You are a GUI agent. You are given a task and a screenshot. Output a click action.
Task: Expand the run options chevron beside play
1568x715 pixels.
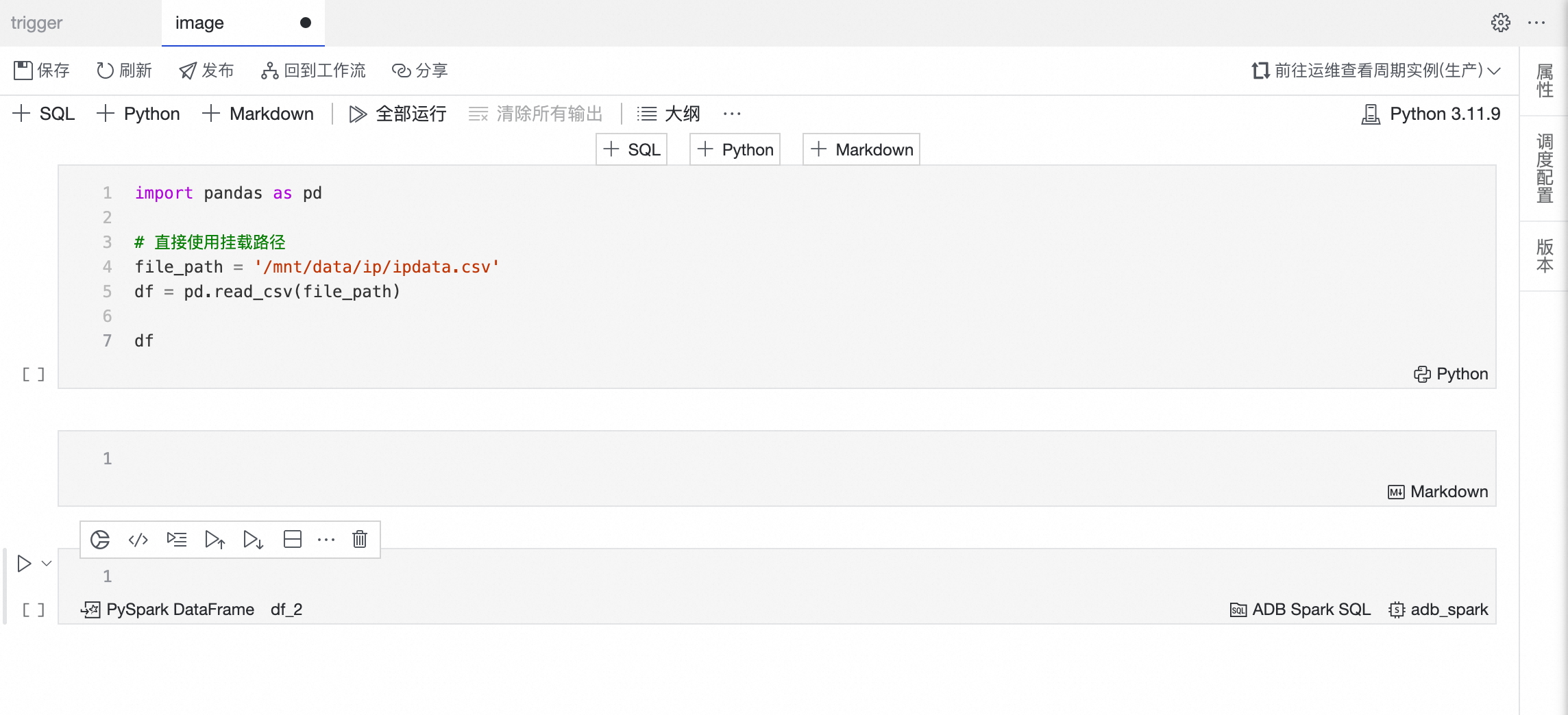click(47, 564)
